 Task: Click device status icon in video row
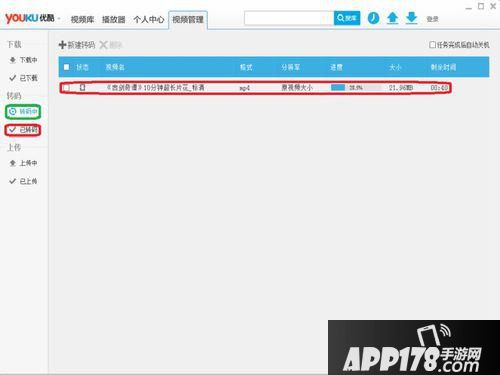pyautogui.click(x=82, y=87)
